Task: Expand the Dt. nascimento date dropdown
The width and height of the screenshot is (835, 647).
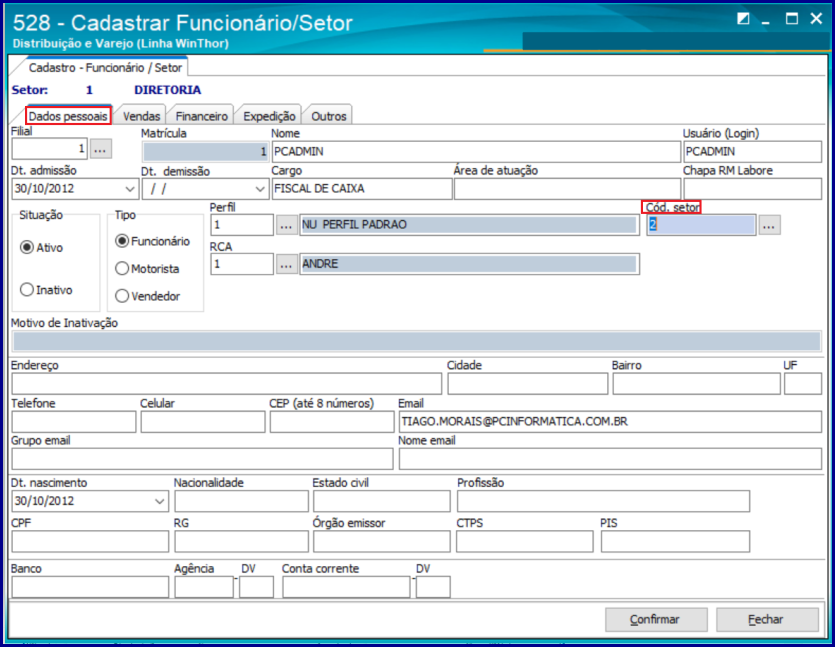Action: pyautogui.click(x=159, y=501)
